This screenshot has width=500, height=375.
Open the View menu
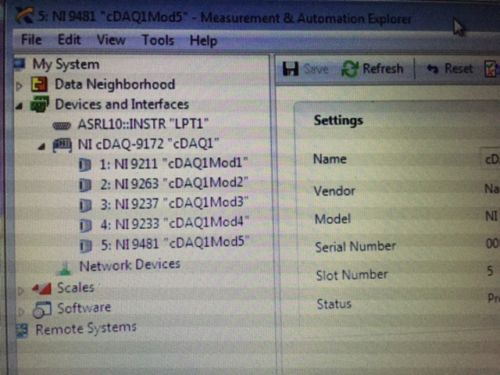pyautogui.click(x=111, y=40)
